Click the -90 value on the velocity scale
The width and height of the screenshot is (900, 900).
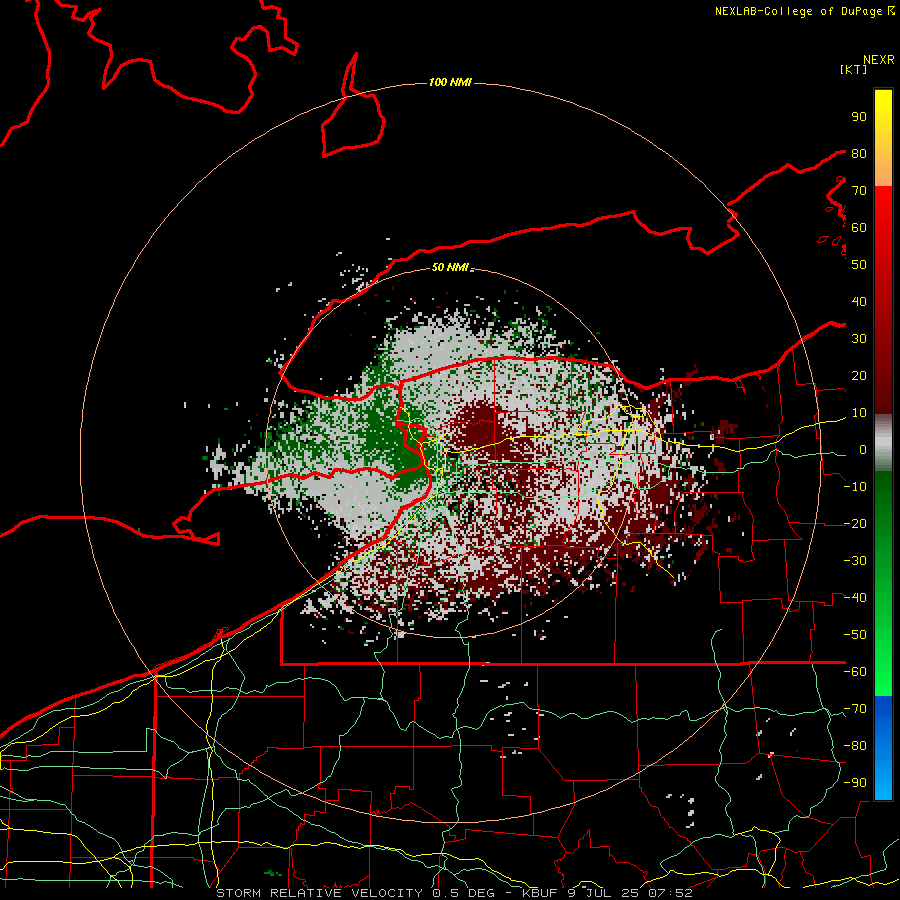click(x=855, y=783)
